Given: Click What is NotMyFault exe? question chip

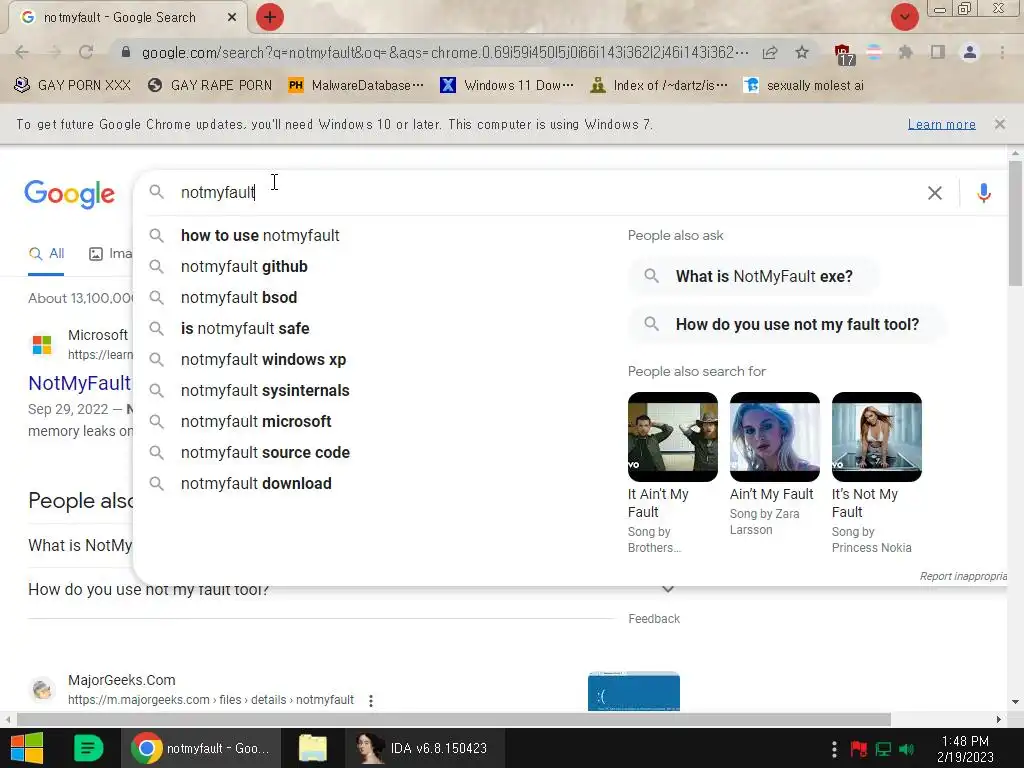Looking at the screenshot, I should pyautogui.click(x=753, y=276).
